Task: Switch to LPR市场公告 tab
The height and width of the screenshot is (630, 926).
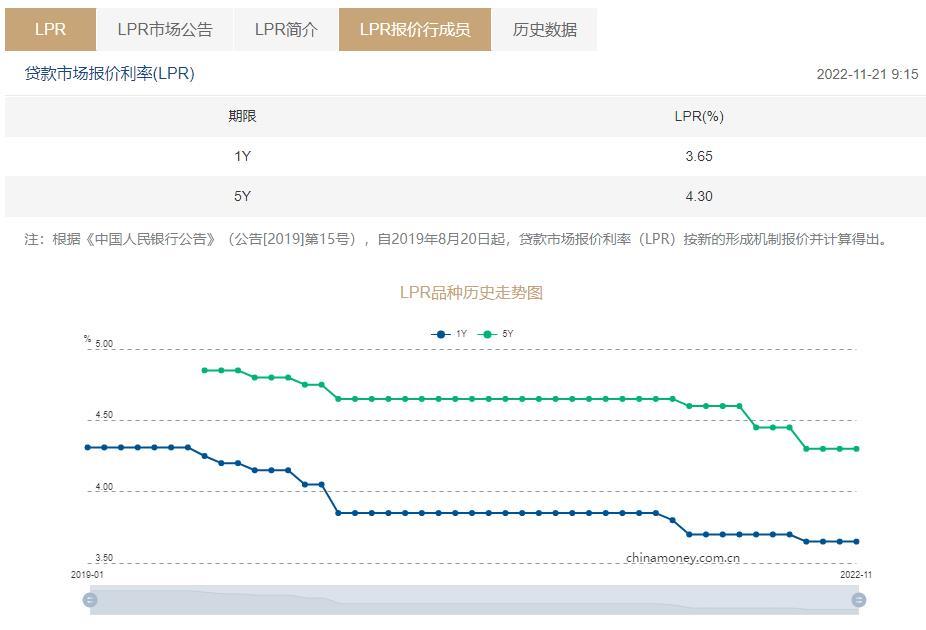Action: click(x=165, y=30)
